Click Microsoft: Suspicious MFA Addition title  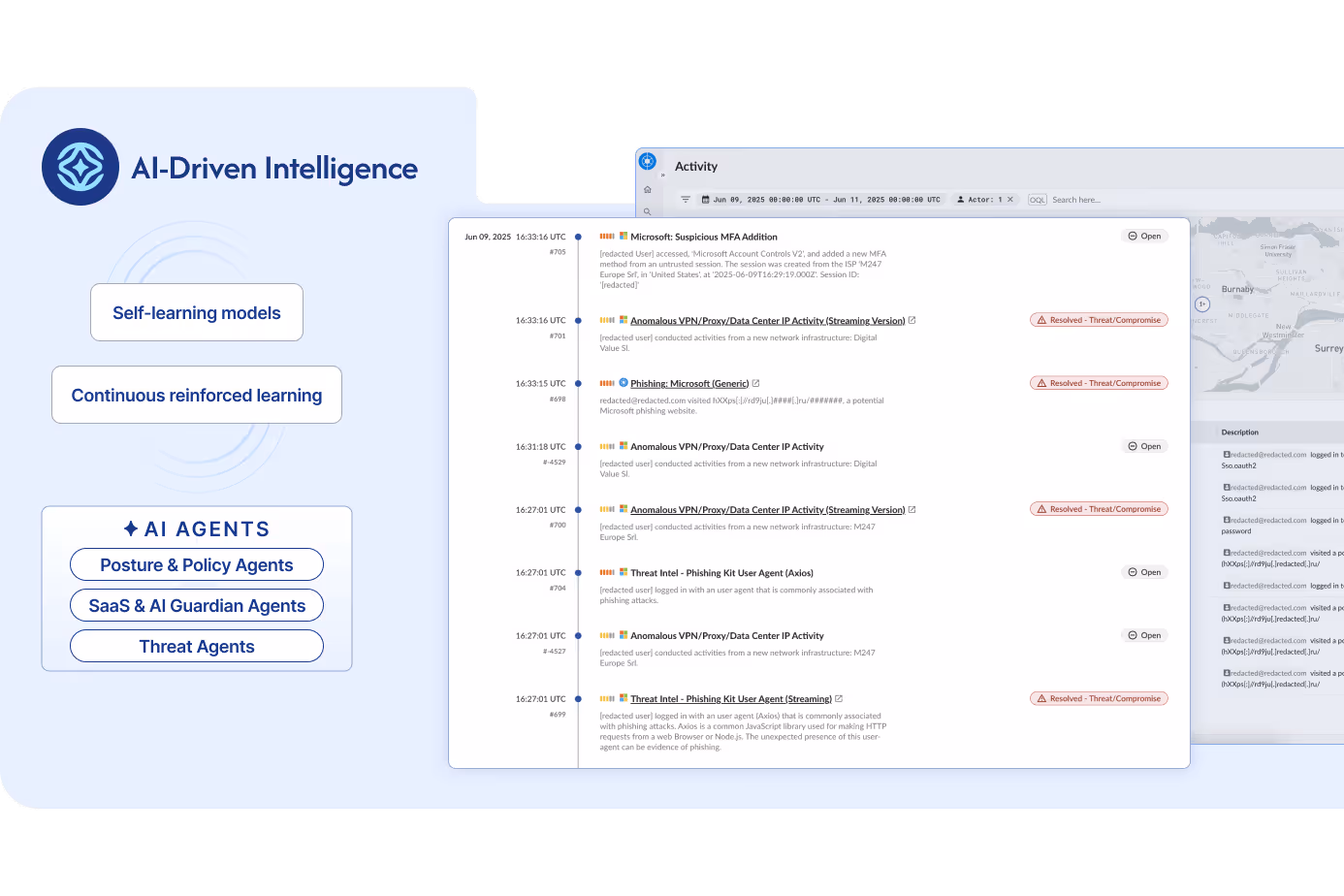click(704, 237)
